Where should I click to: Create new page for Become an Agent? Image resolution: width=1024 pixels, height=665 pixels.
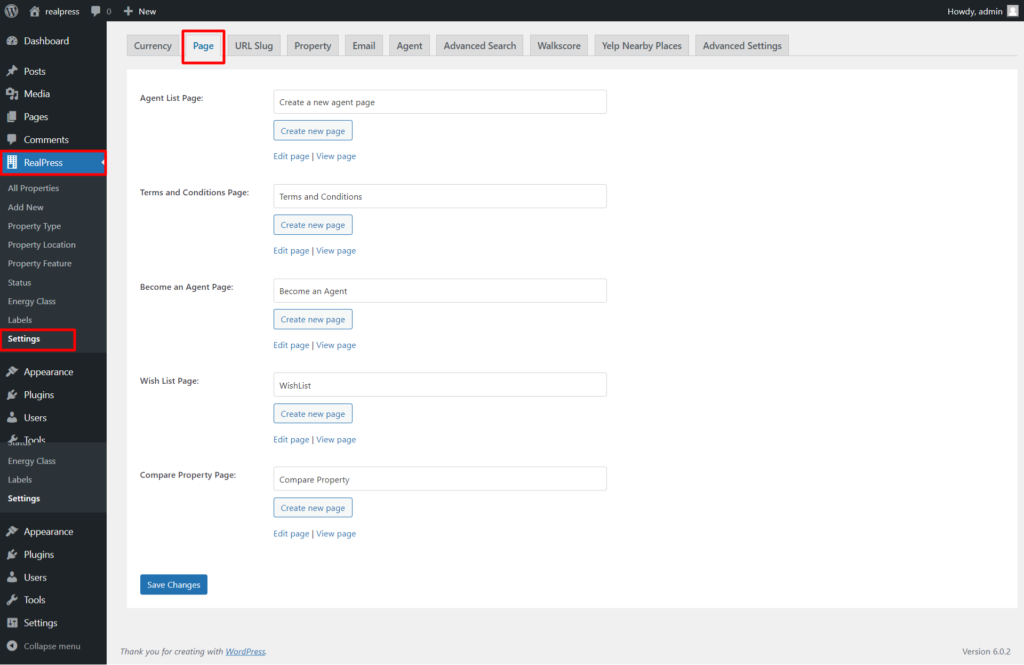(313, 319)
